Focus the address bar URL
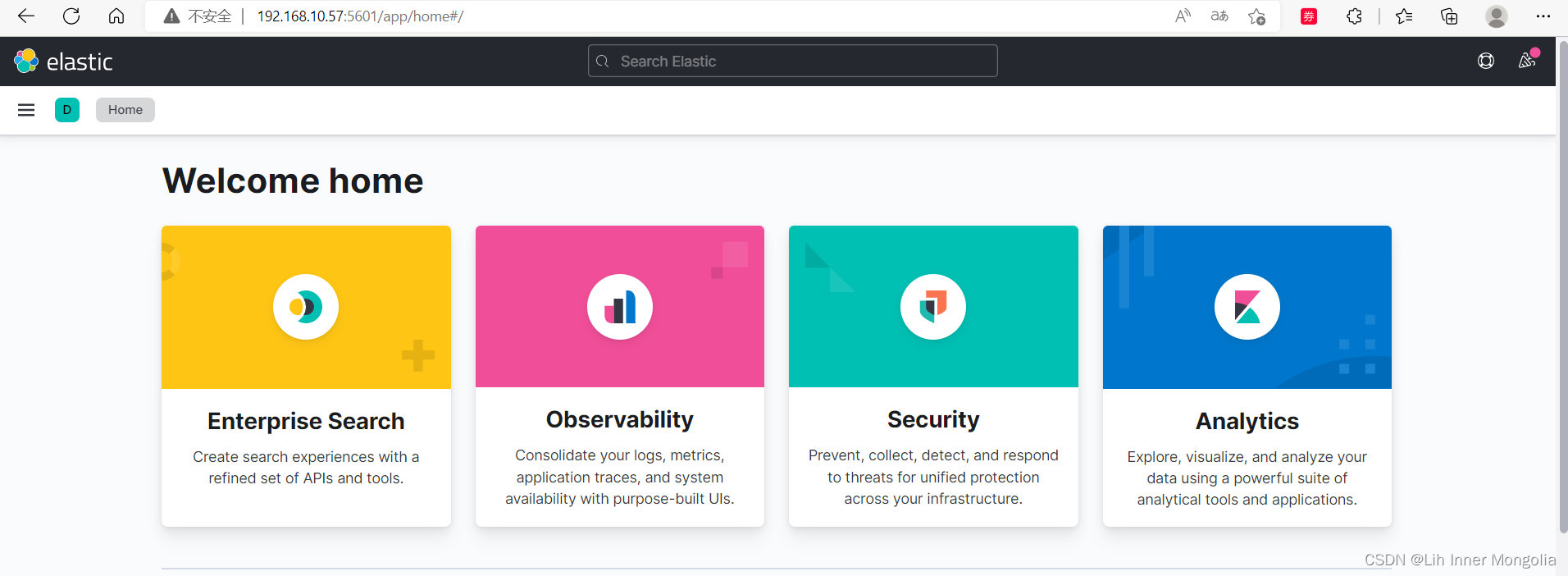The image size is (1568, 576). point(360,16)
